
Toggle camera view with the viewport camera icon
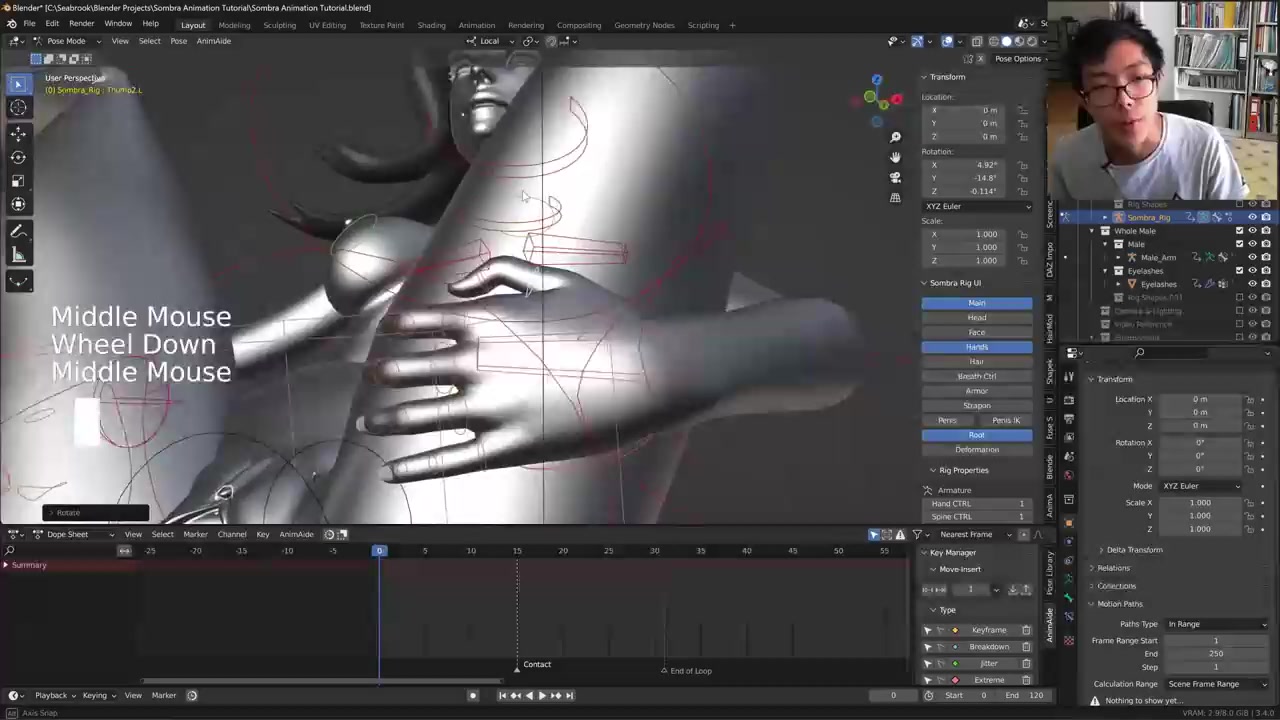click(895, 177)
